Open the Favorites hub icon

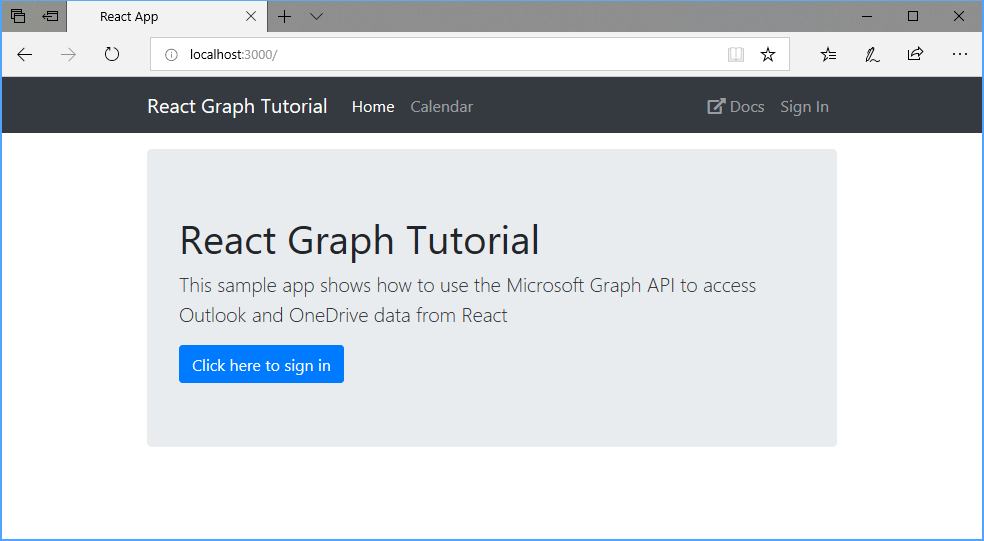pyautogui.click(x=828, y=55)
